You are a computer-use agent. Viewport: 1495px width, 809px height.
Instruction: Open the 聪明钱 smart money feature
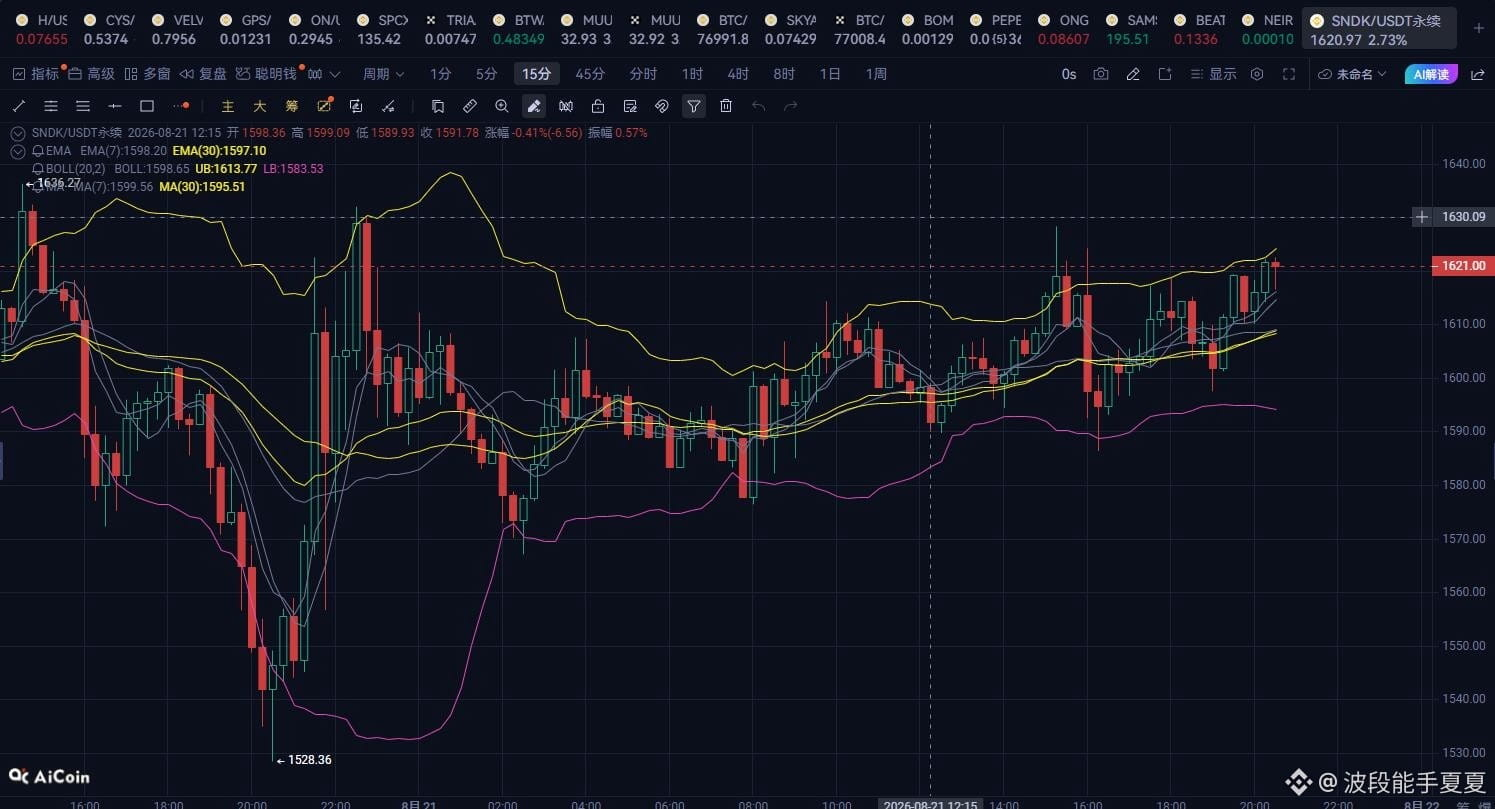(267, 74)
